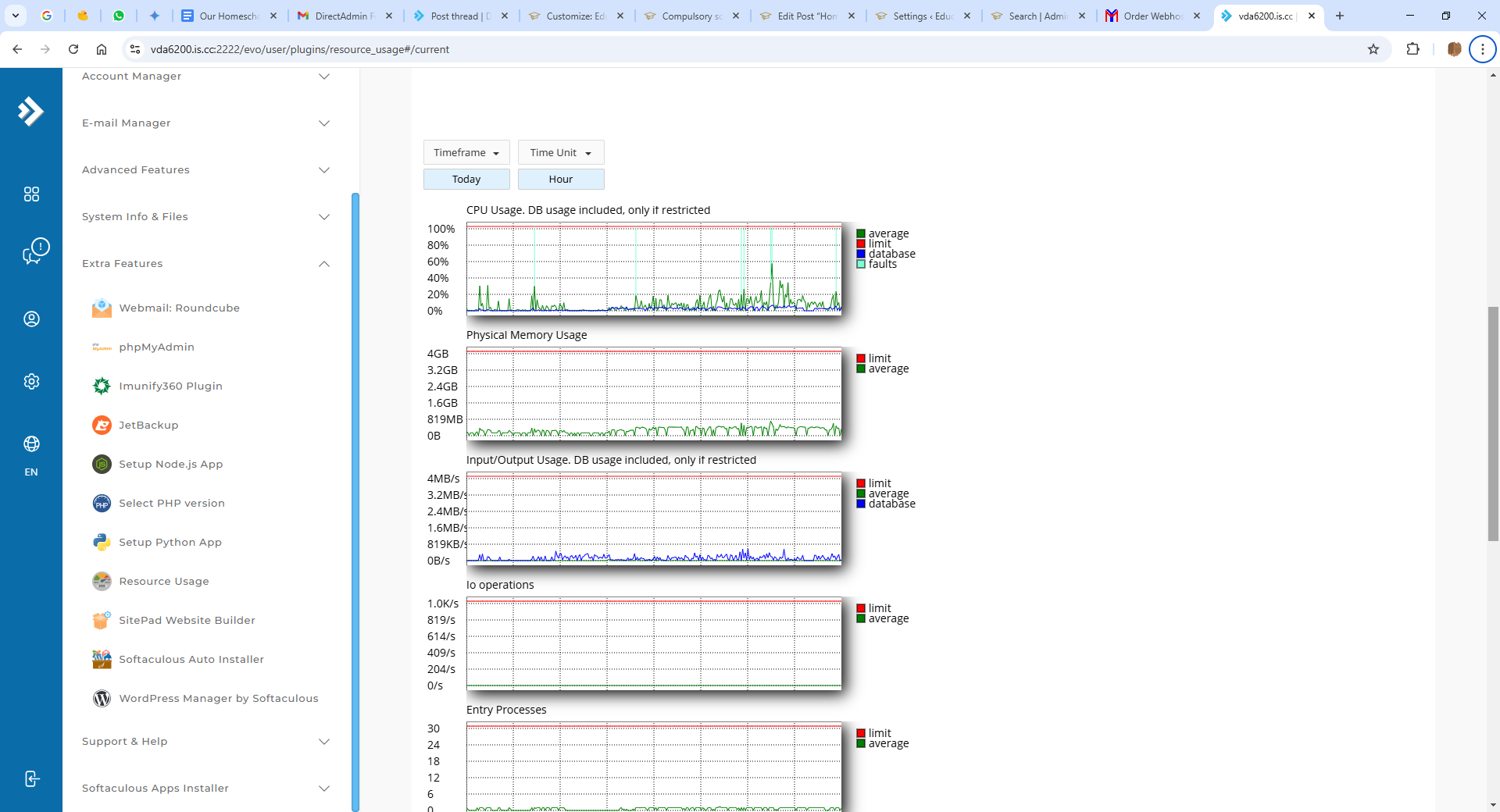This screenshot has height=812, width=1500.
Task: Bookmark this page with the star icon
Action: [1373, 49]
